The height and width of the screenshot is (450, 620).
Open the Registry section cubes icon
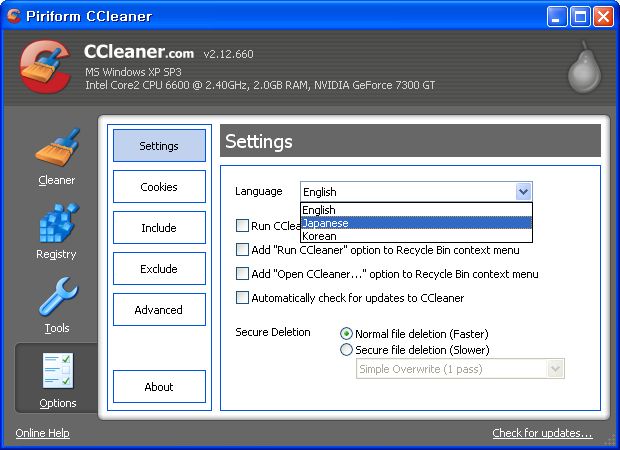pyautogui.click(x=59, y=222)
